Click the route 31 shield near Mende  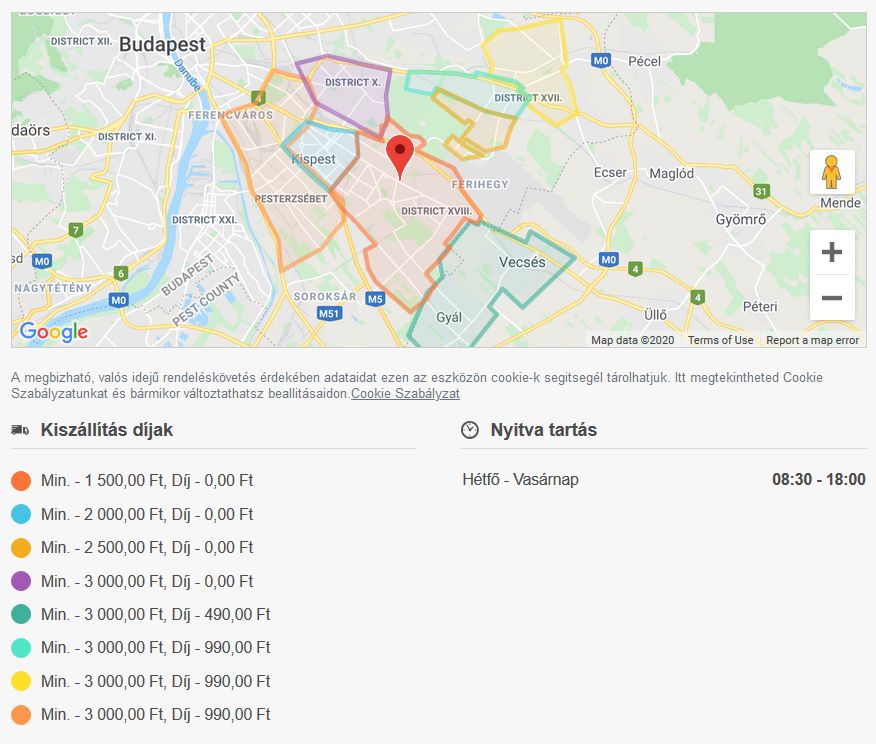point(761,192)
